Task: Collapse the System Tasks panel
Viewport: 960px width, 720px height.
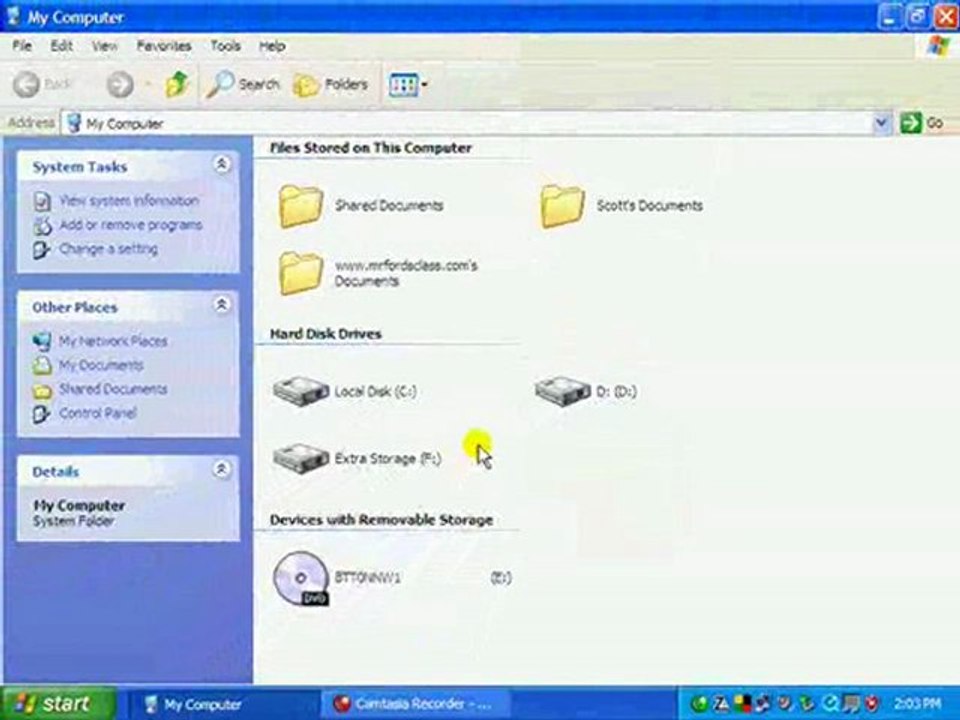Action: coord(221,164)
